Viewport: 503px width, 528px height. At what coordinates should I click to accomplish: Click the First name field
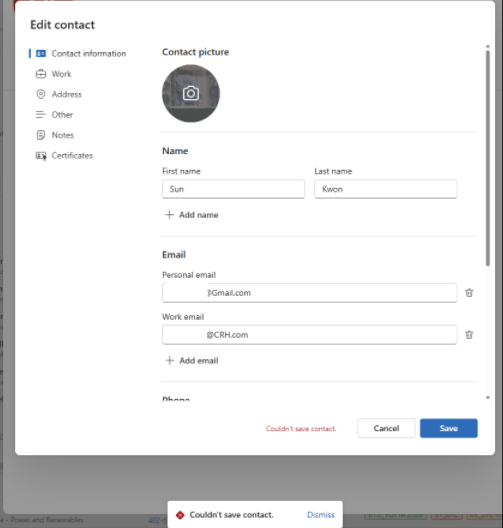233,189
